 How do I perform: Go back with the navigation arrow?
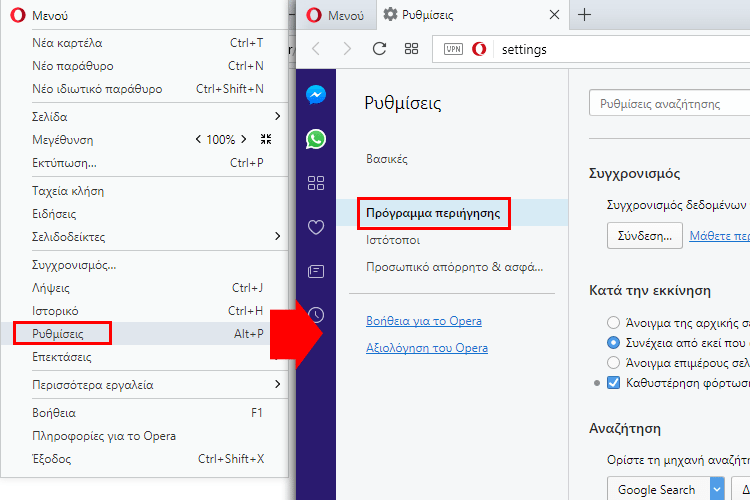click(316, 48)
